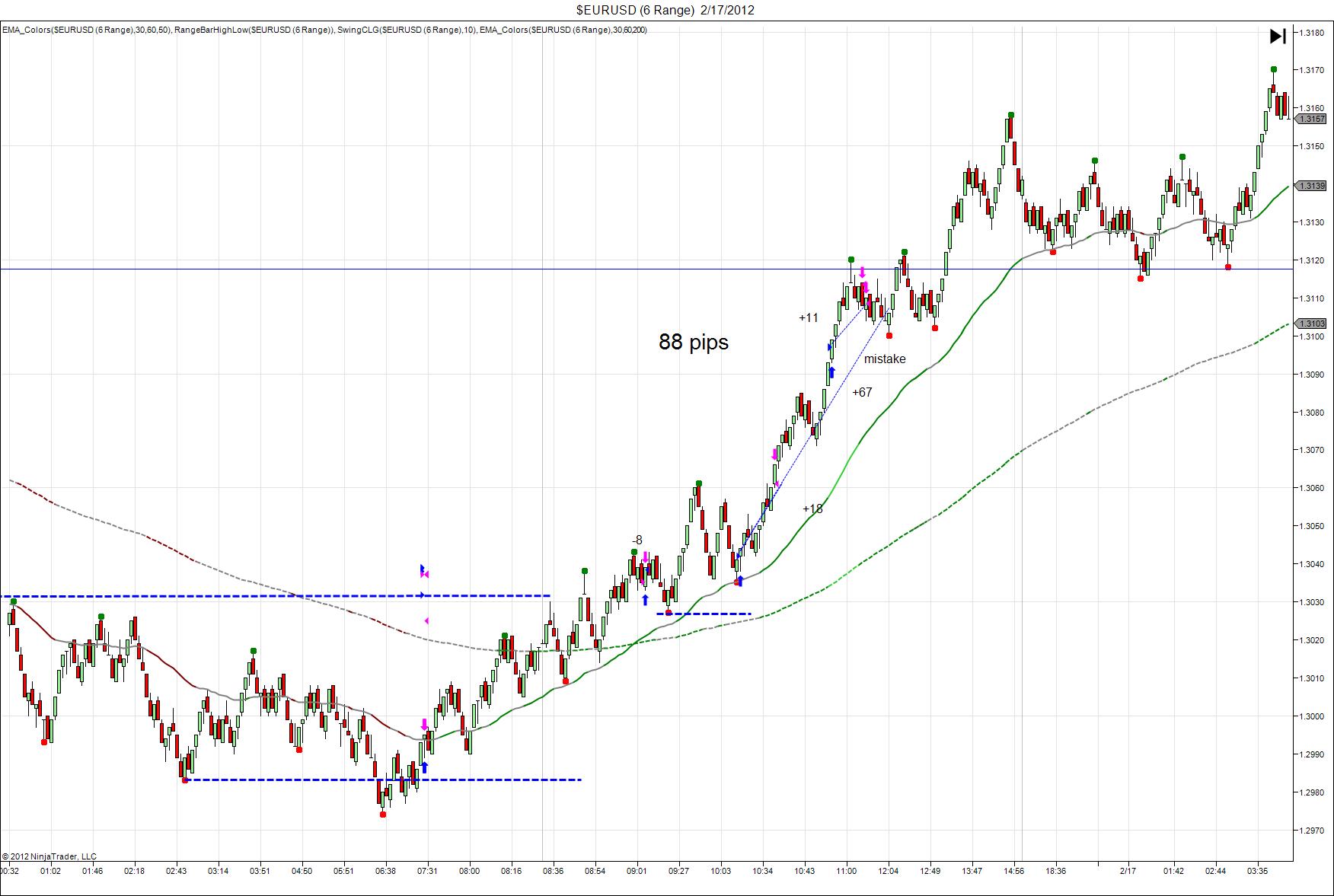Click the 1.2990 price axis label
This screenshot has width=1334, height=896.
(x=1313, y=754)
